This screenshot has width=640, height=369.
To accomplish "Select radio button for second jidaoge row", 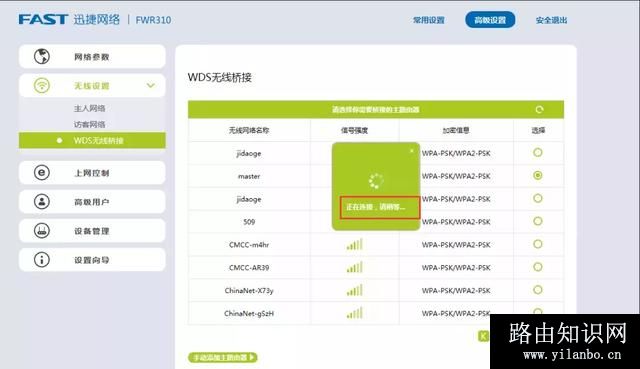I will [538, 198].
